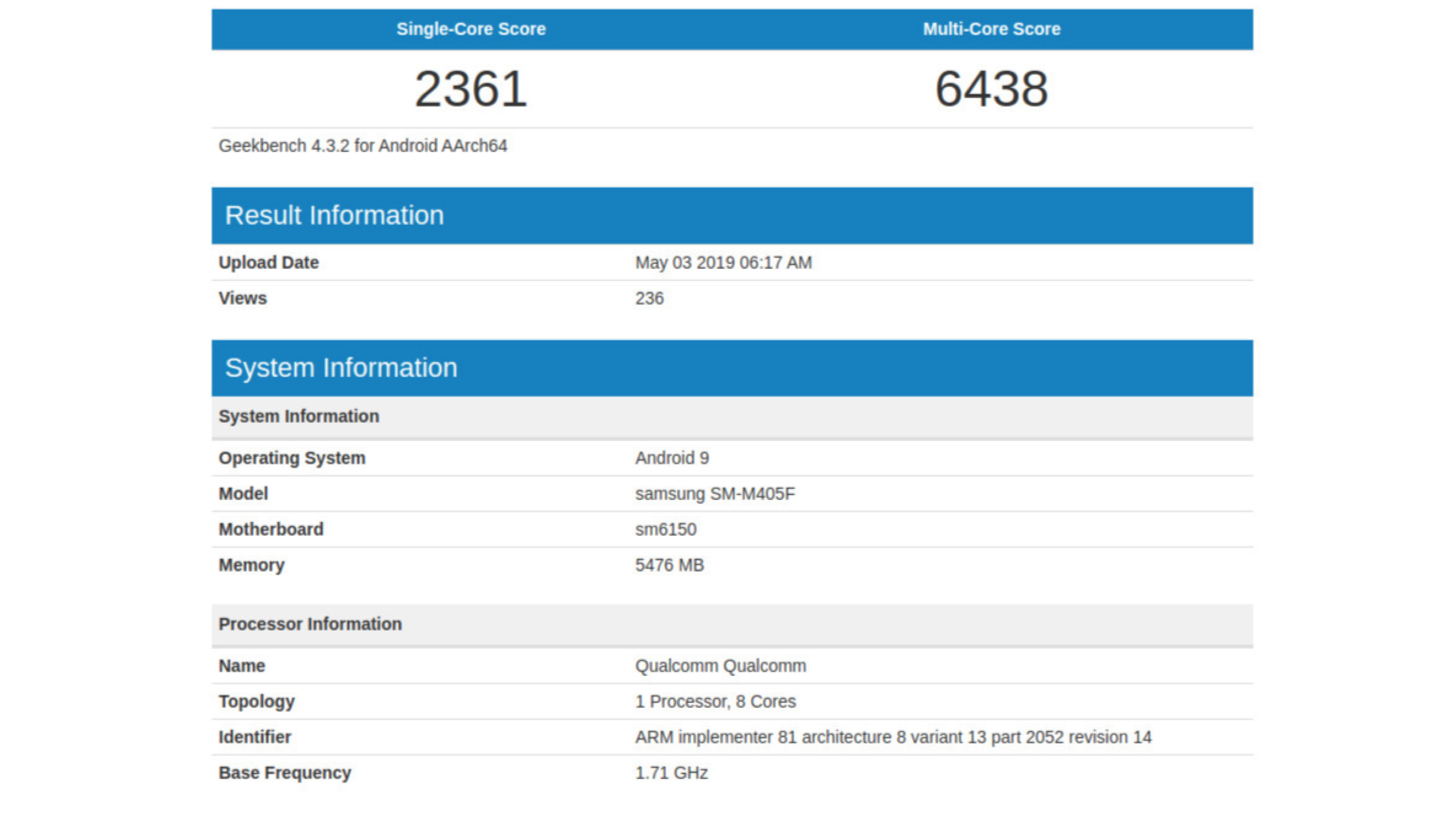Viewport: 1456px width, 816px height.
Task: Click the ARM implementer identifier value
Action: [893, 738]
